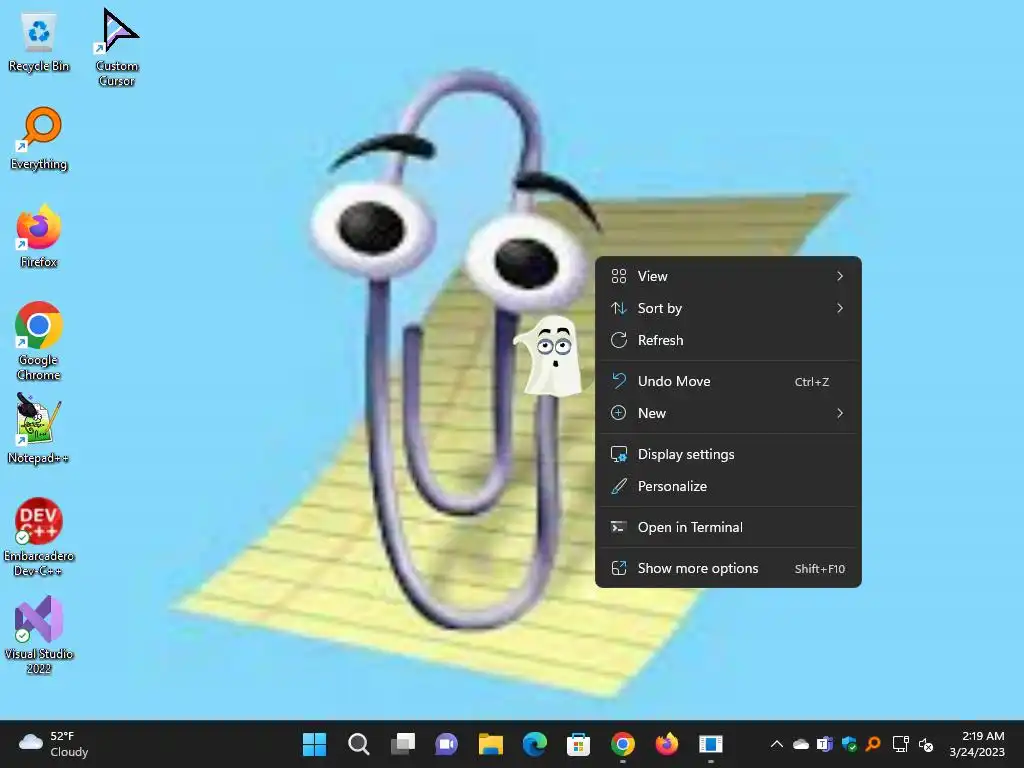Expand the New submenu arrow
Screen dimensions: 1024x768
pos(840,413)
